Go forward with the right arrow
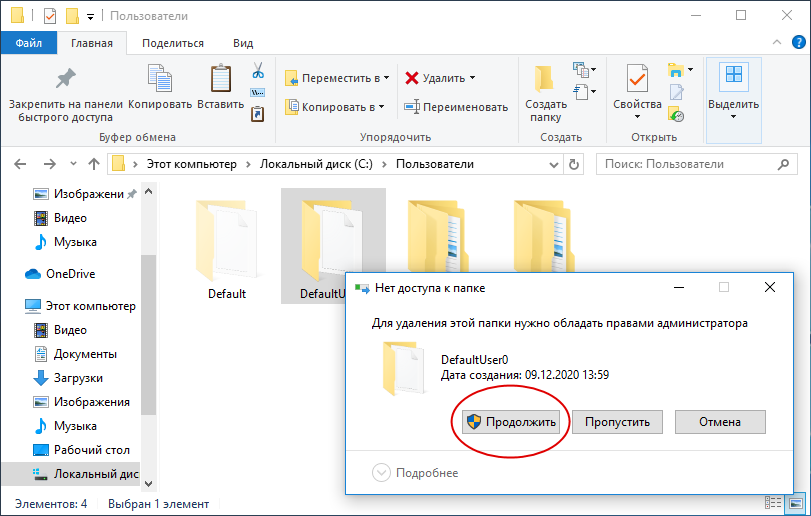 (x=50, y=164)
